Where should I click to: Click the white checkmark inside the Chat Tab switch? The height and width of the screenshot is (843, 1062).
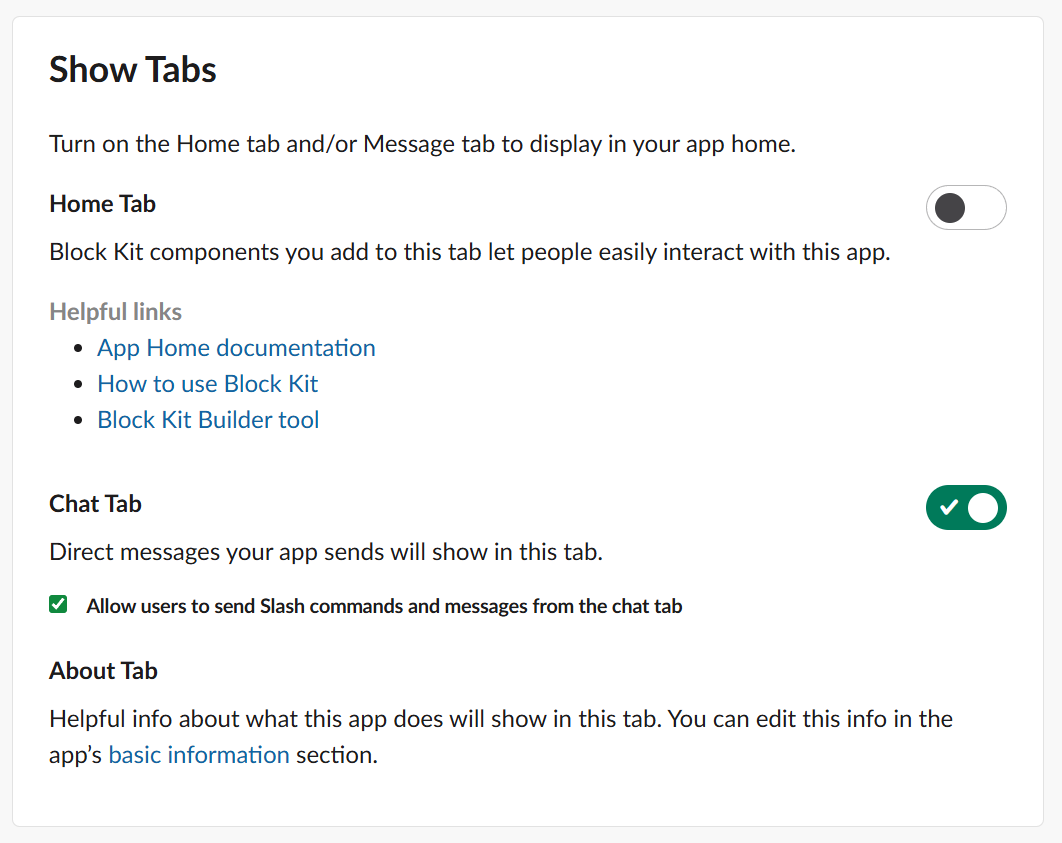(x=949, y=508)
